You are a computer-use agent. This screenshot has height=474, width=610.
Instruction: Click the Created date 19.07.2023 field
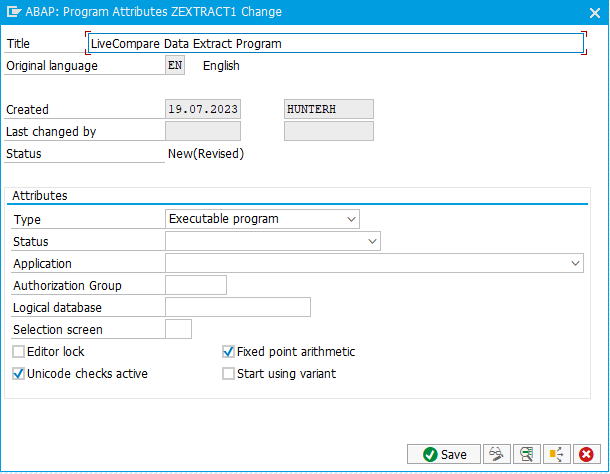(203, 109)
